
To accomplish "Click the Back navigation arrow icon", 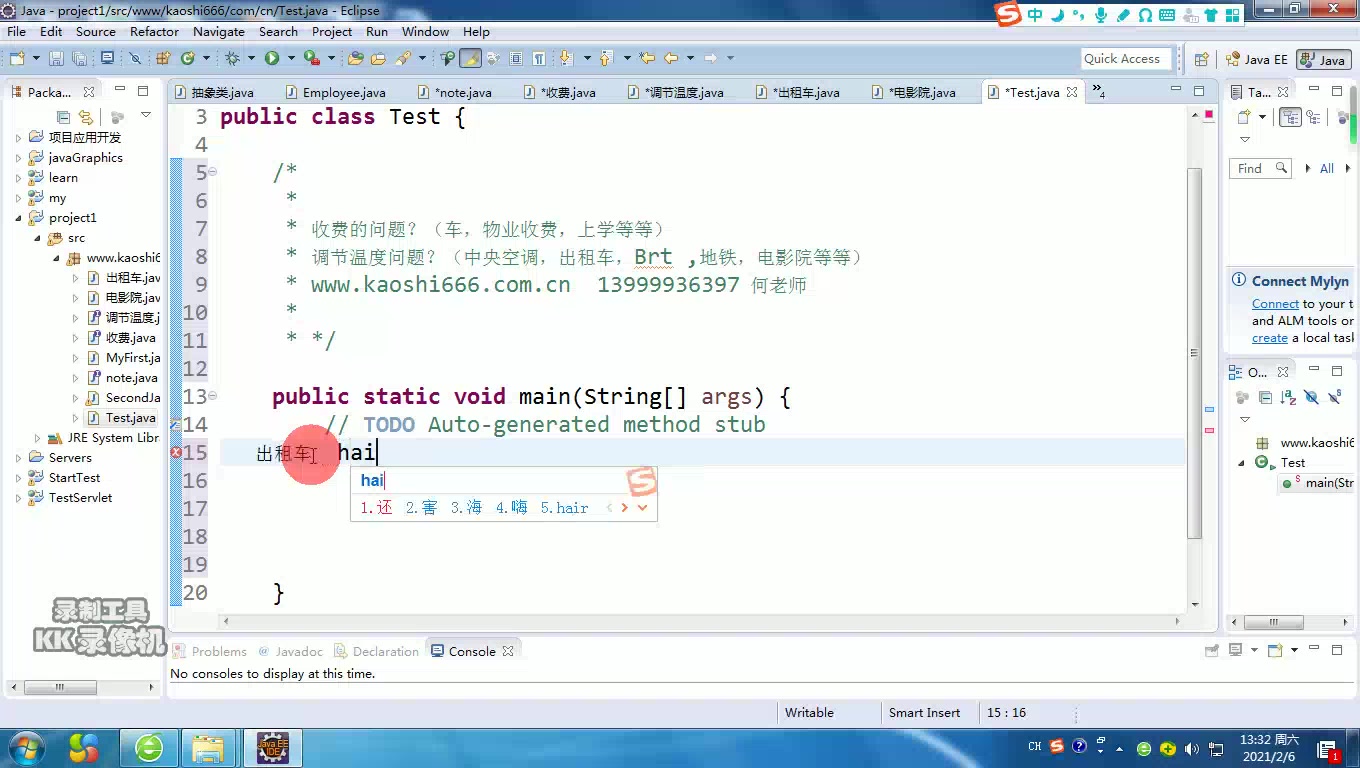I will coord(671,59).
